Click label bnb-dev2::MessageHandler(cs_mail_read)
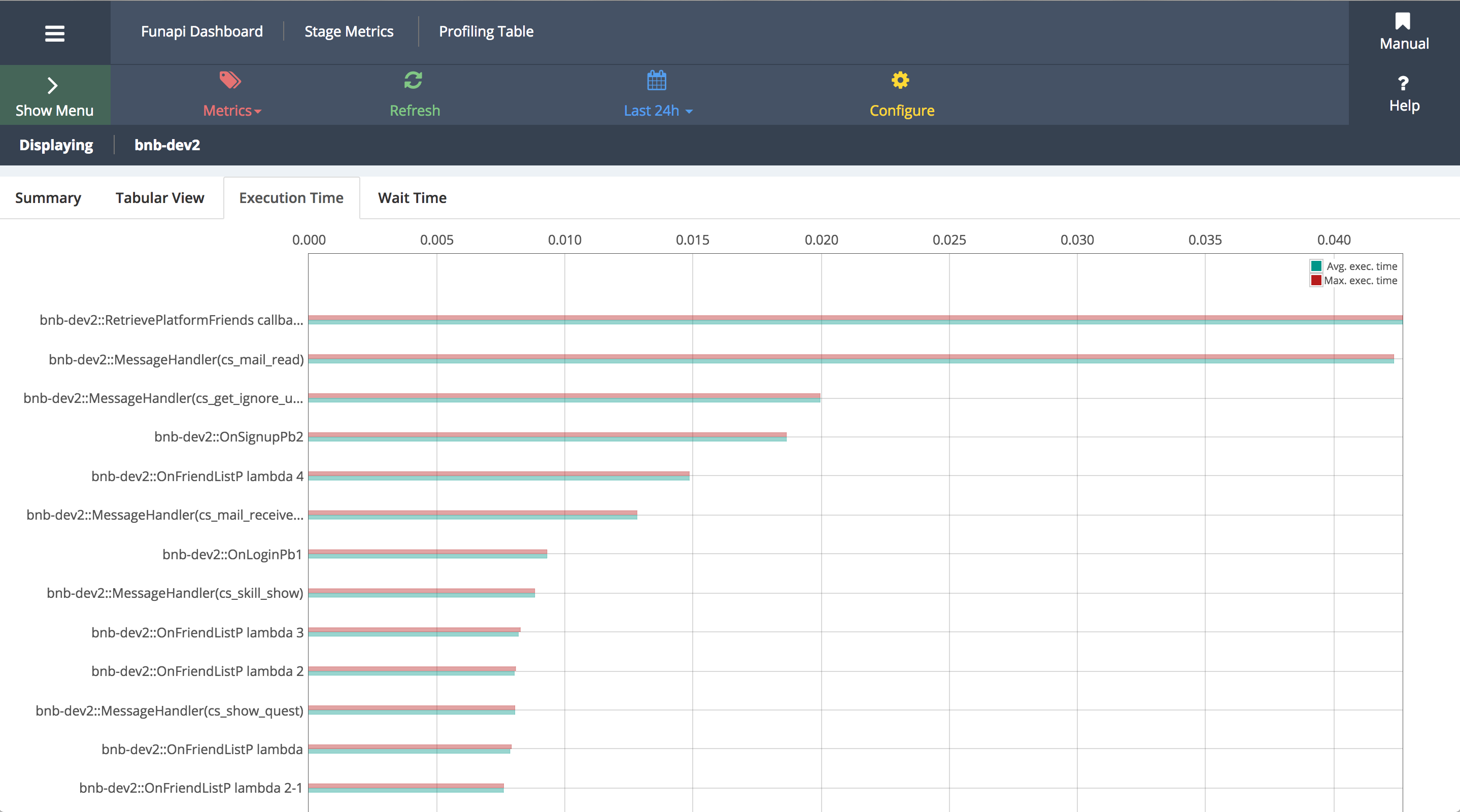 (x=176, y=359)
